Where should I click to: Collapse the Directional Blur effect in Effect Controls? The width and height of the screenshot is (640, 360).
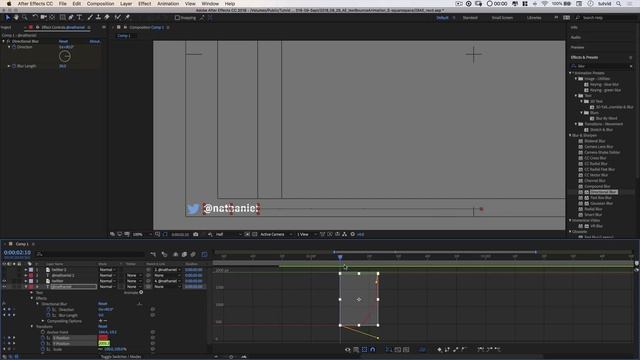(x=4, y=41)
